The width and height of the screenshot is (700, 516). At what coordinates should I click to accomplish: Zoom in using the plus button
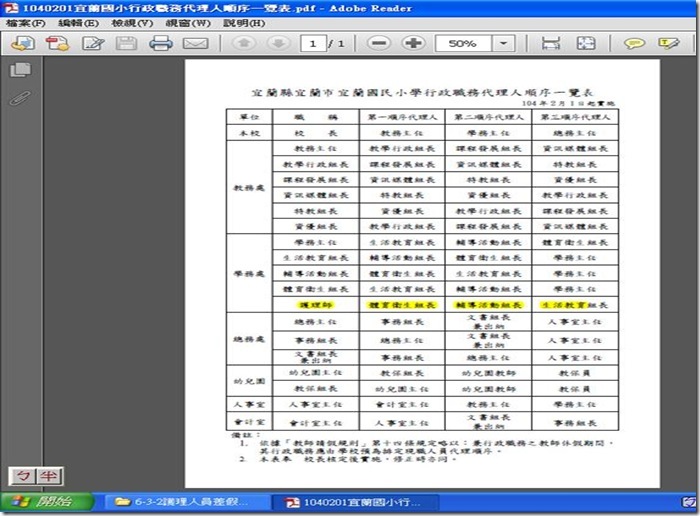tap(412, 44)
